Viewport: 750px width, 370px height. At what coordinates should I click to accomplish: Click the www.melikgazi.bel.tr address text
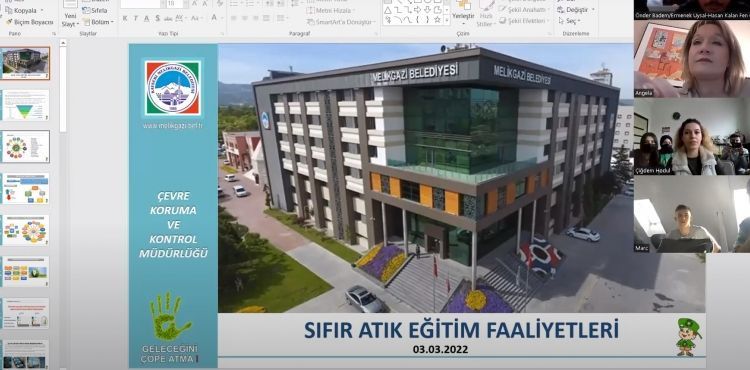click(x=173, y=126)
